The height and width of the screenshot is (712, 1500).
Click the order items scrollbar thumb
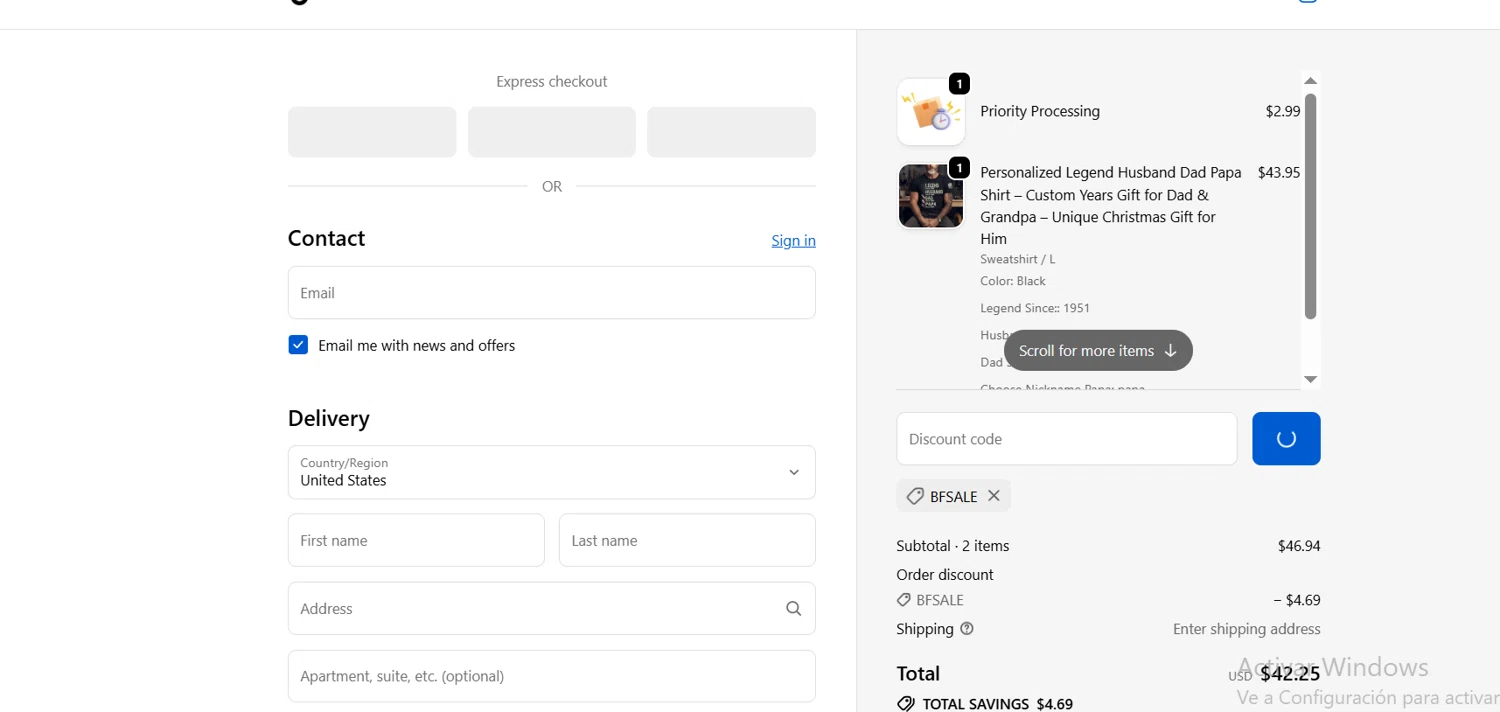(x=1310, y=206)
